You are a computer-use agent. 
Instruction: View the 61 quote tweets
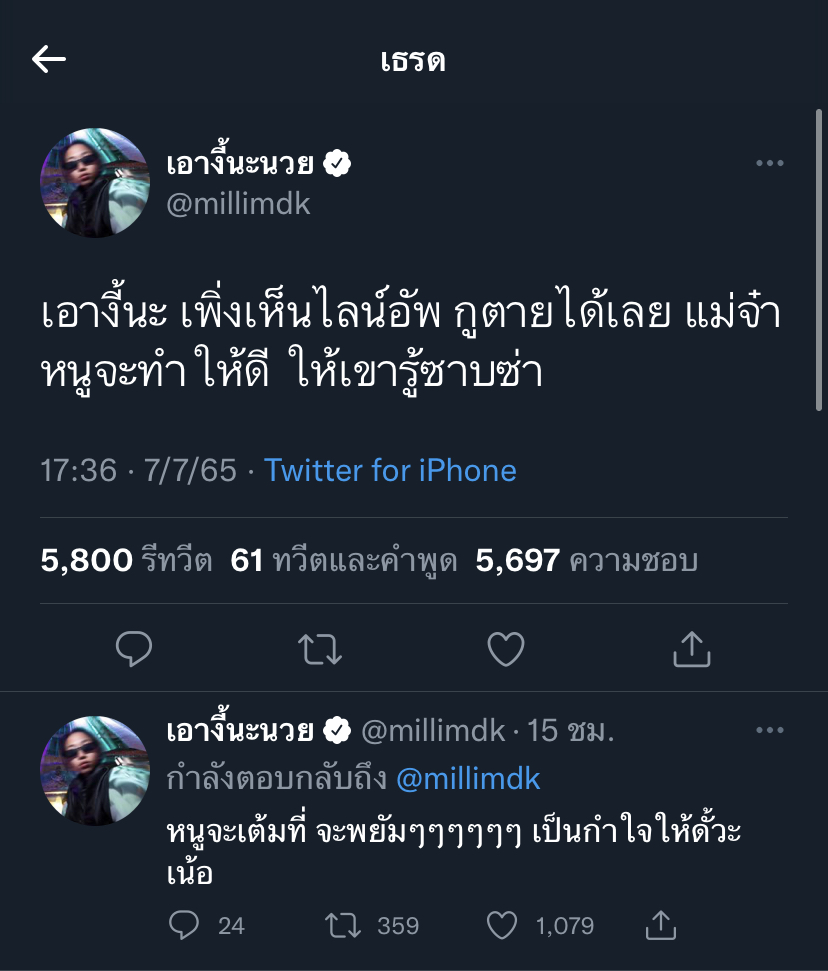tap(343, 561)
